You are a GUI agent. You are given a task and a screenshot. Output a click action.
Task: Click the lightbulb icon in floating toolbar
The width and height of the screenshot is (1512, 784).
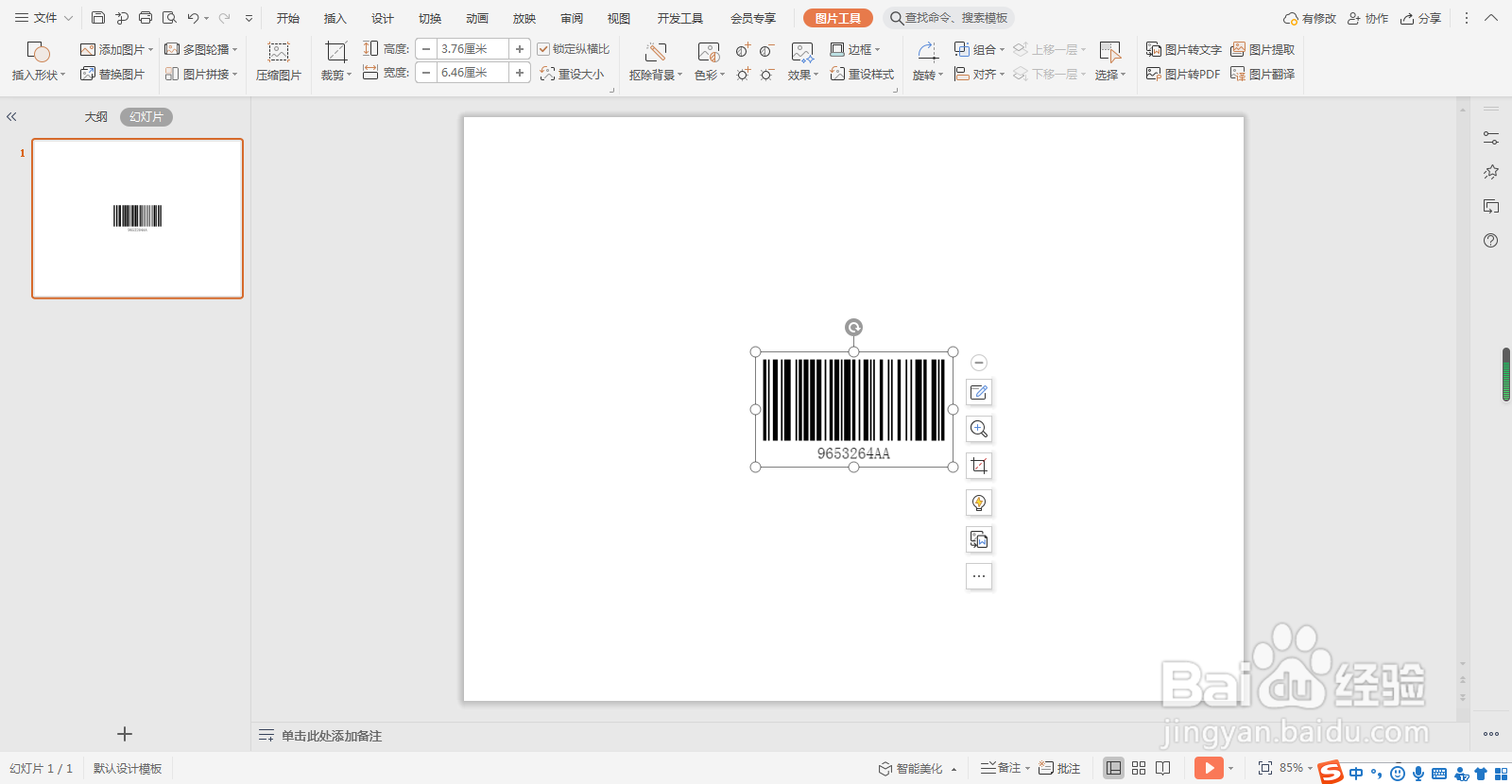(979, 503)
